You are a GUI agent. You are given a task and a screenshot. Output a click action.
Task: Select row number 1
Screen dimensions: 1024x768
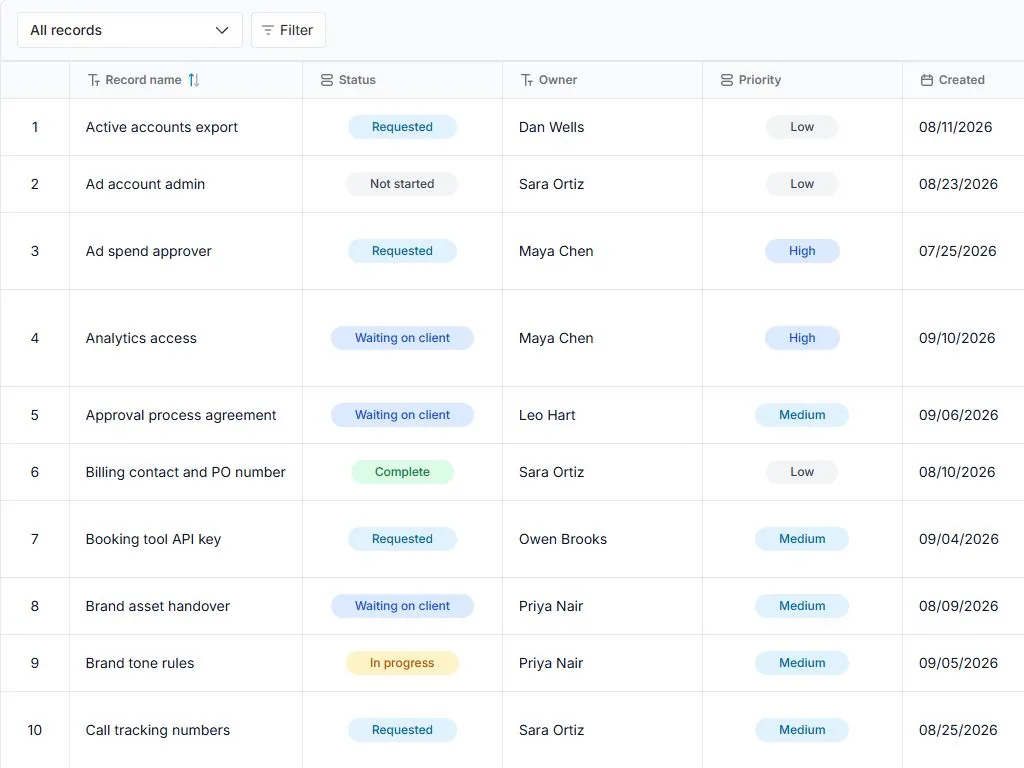click(x=35, y=127)
